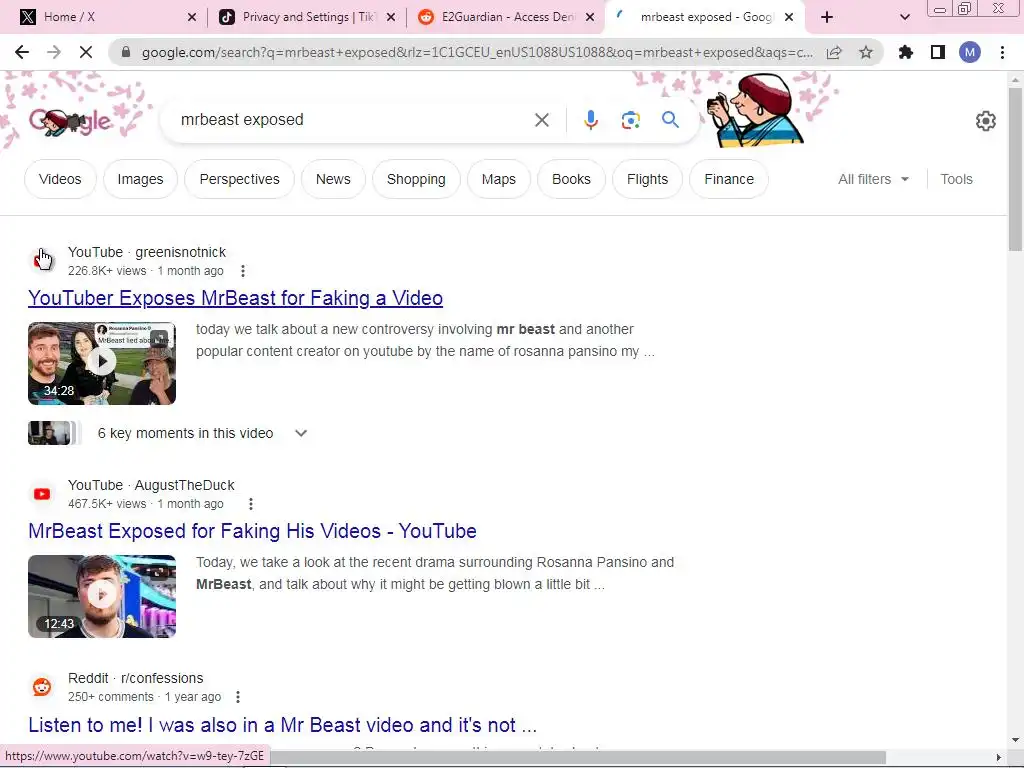Screen dimensions: 1024x768
Task: Open the Chrome three-dot menu
Action: pos(1002,52)
